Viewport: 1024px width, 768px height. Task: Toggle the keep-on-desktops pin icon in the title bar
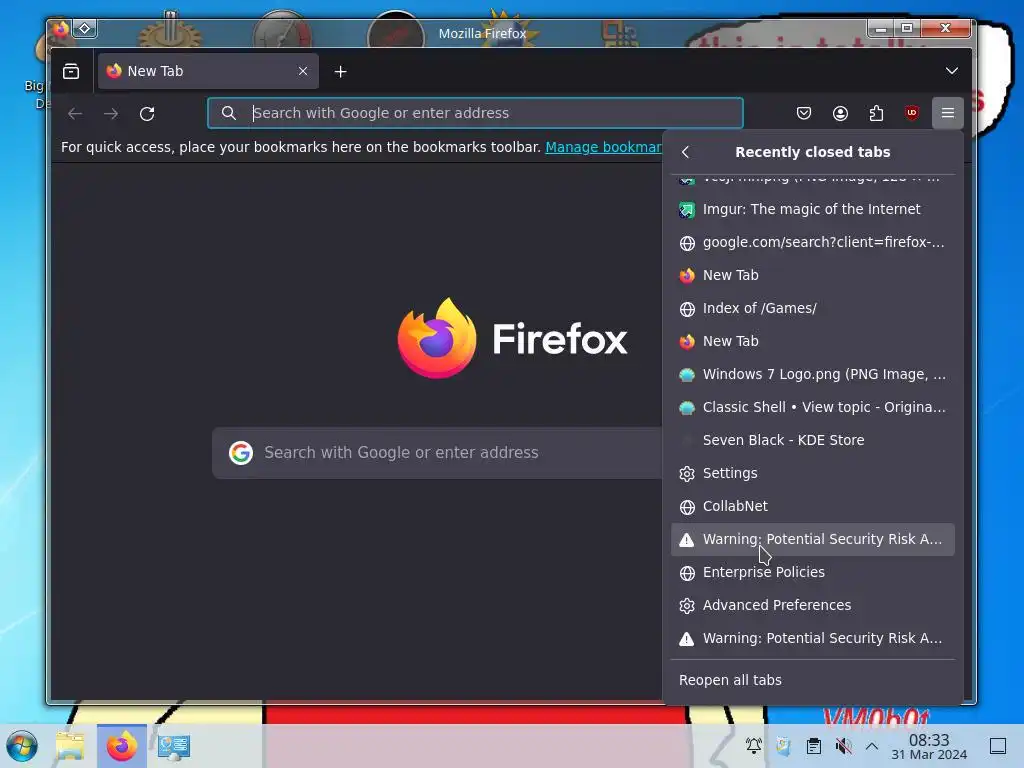(85, 29)
